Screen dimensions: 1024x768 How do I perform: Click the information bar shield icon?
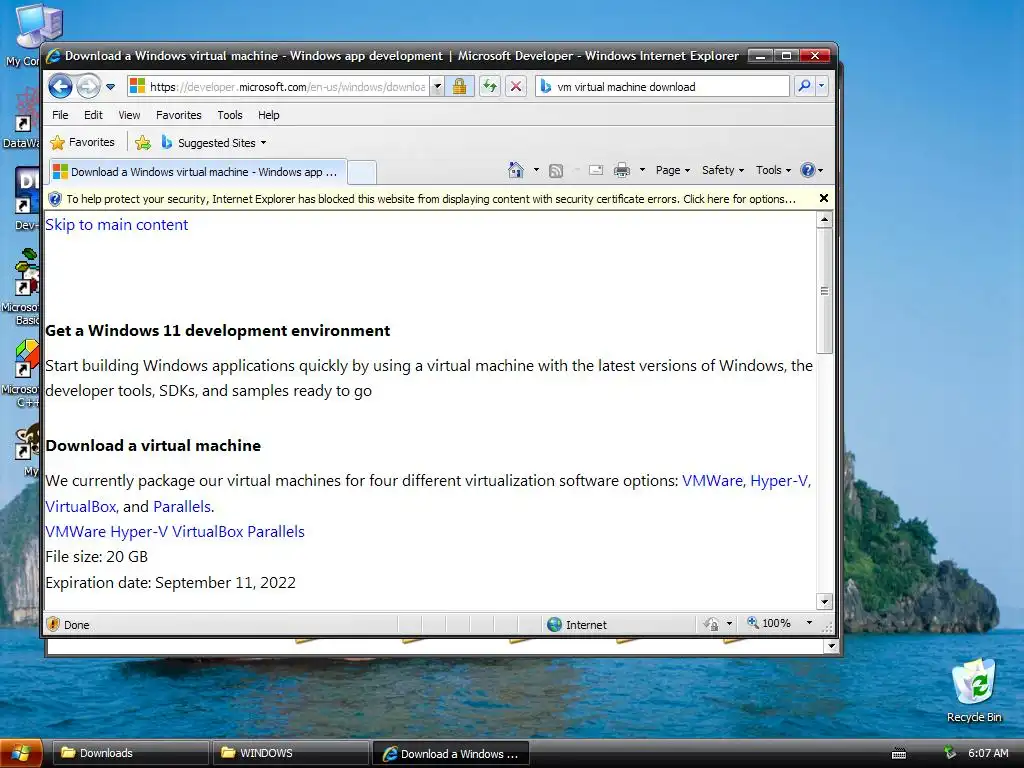(x=55, y=199)
